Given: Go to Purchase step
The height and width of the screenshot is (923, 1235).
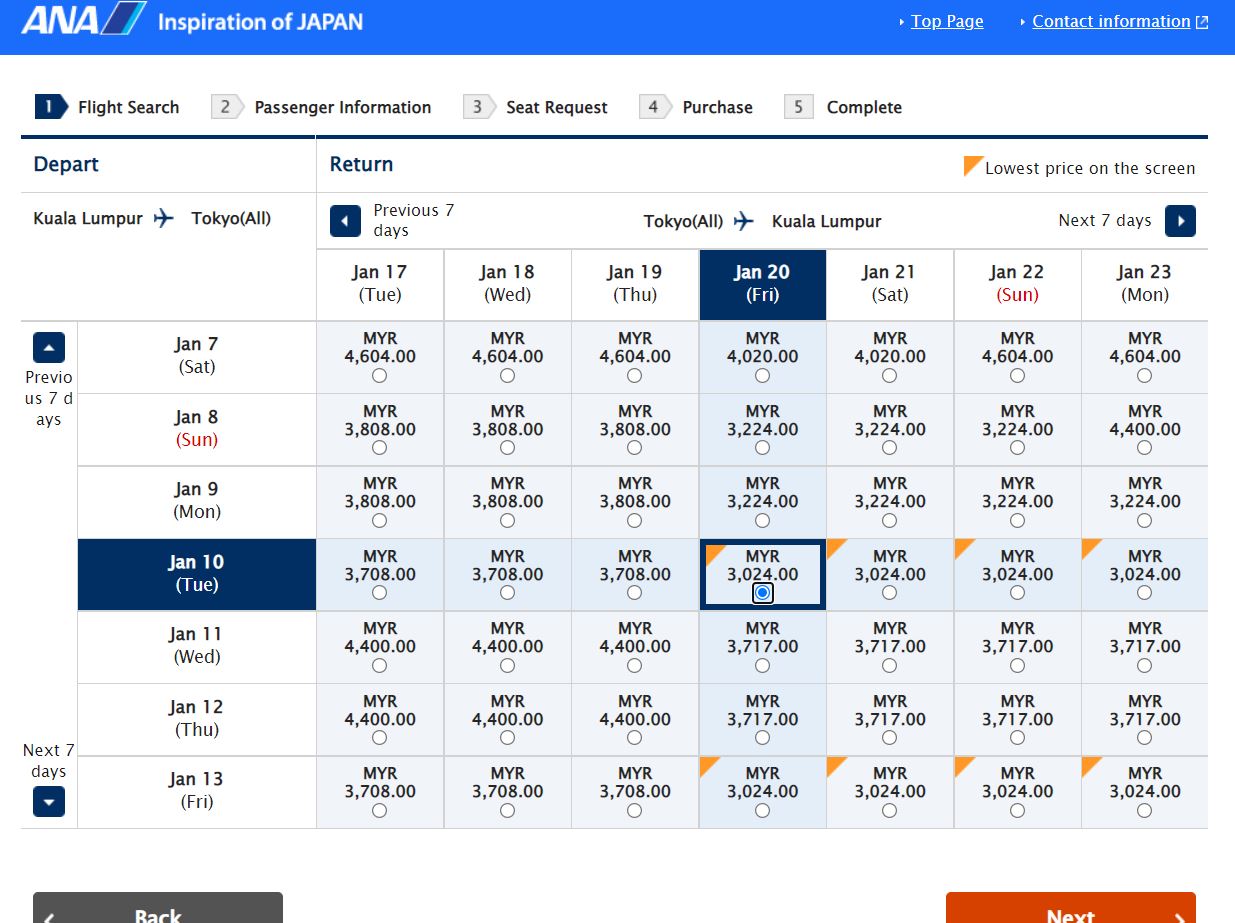Looking at the screenshot, I should pos(696,107).
